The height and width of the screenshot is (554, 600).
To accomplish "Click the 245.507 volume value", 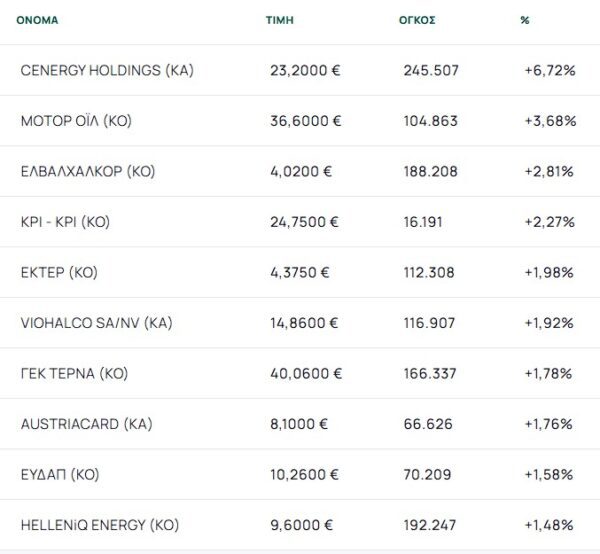I will click(x=430, y=71).
